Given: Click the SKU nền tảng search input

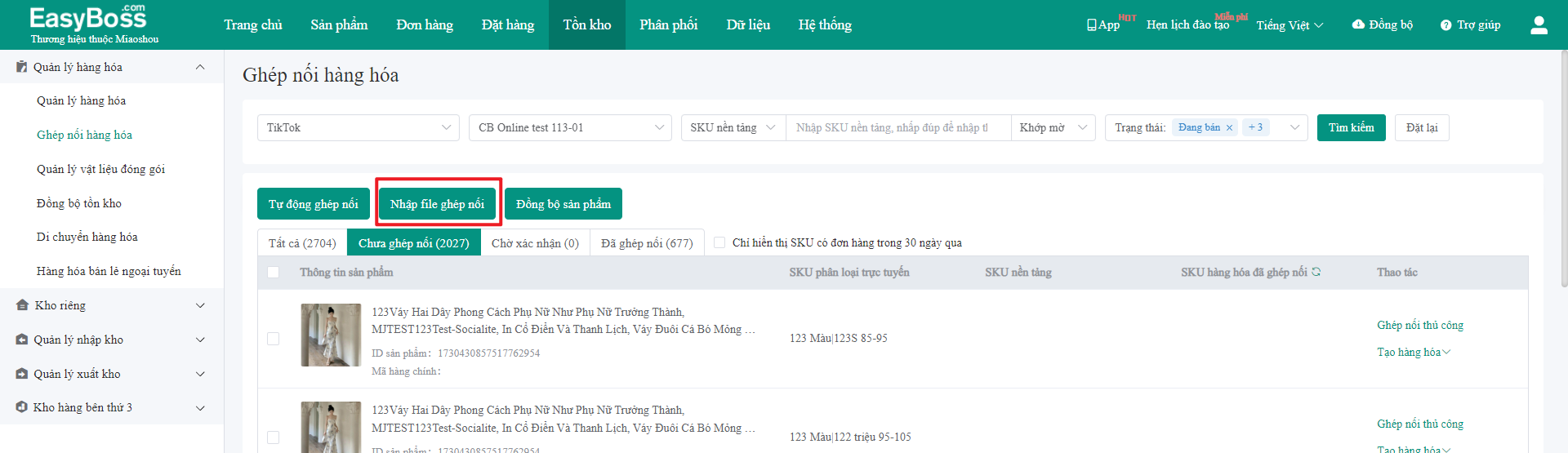Looking at the screenshot, I should pos(898,127).
